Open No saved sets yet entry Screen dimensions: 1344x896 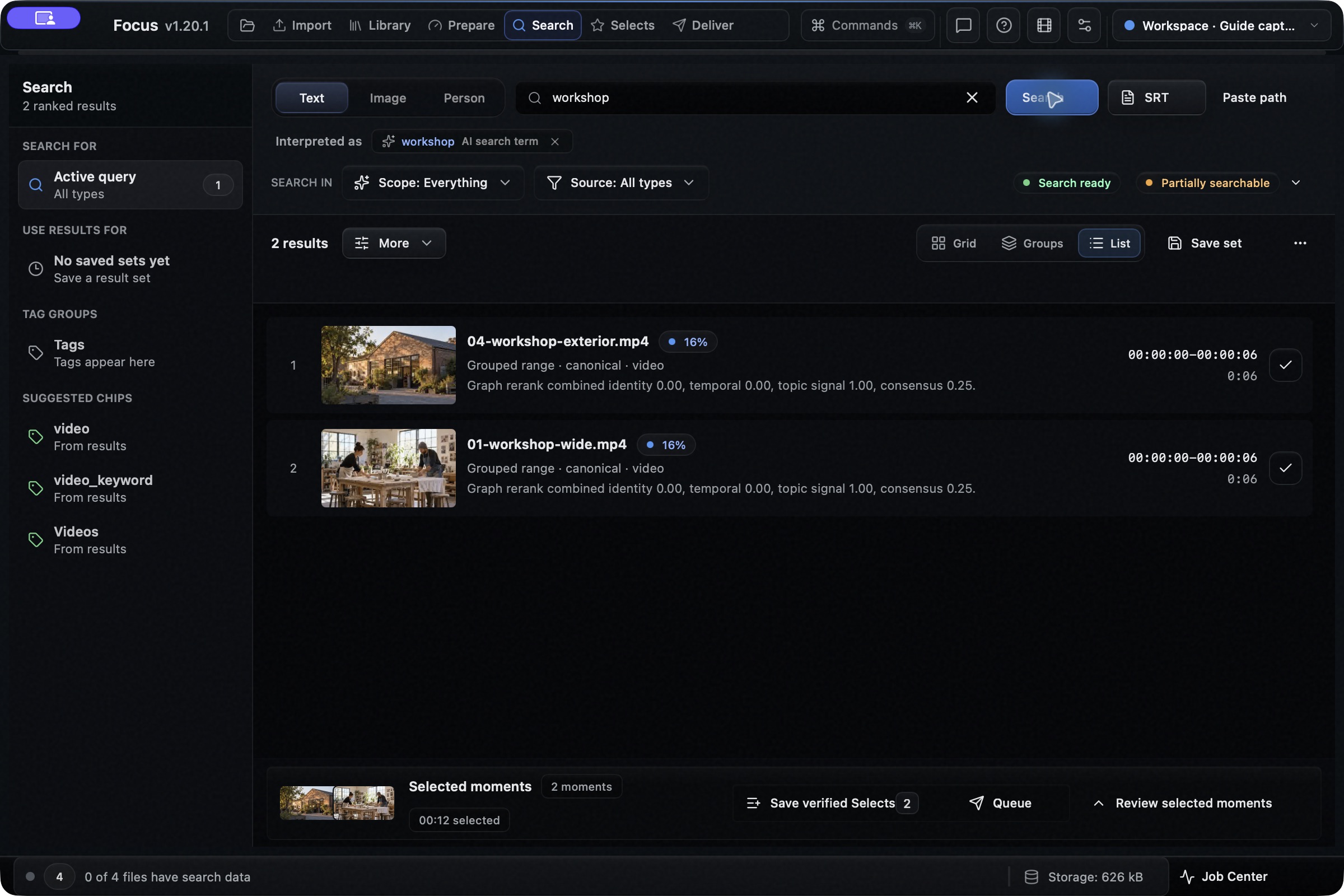pos(131,269)
